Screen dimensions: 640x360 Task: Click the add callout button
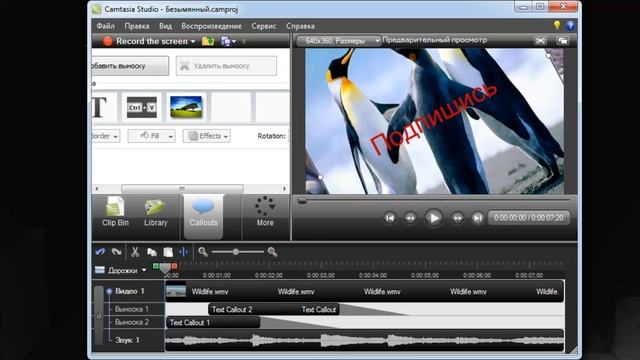click(x=130, y=66)
